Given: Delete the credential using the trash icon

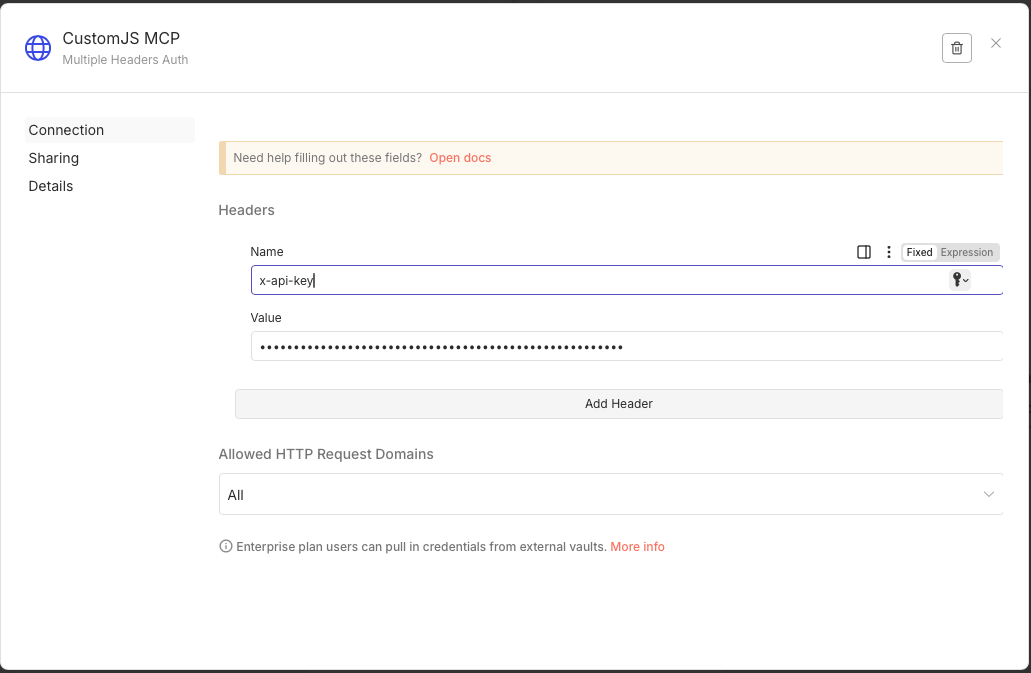Looking at the screenshot, I should click(956, 47).
